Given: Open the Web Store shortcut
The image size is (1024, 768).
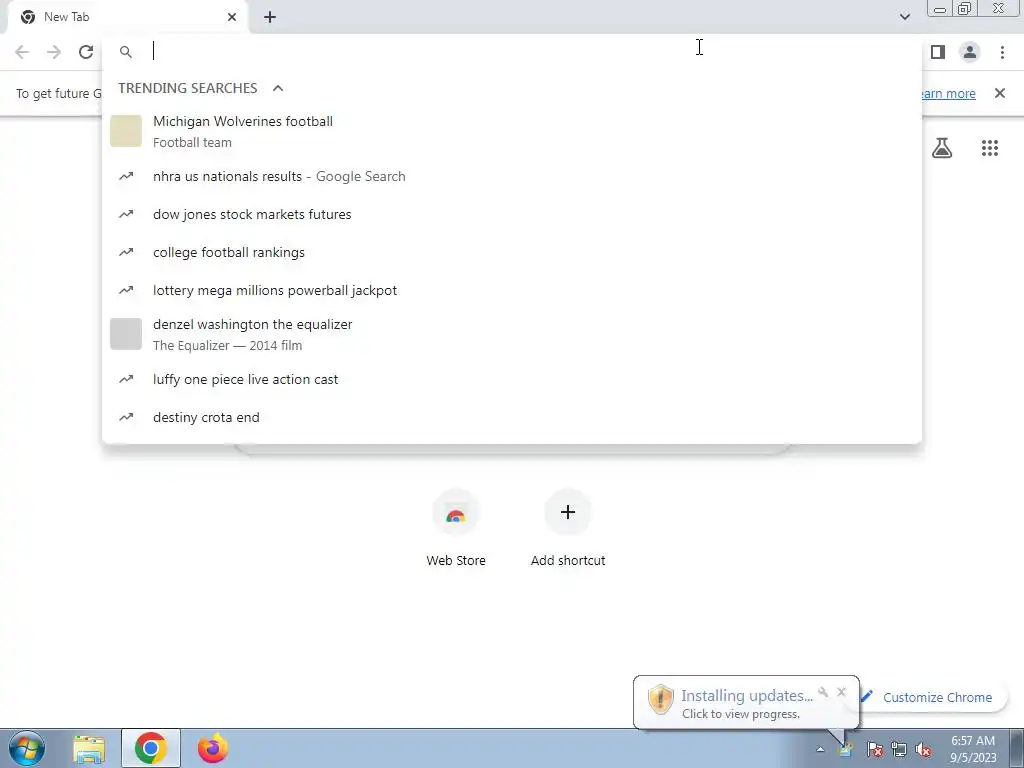Looking at the screenshot, I should [456, 528].
